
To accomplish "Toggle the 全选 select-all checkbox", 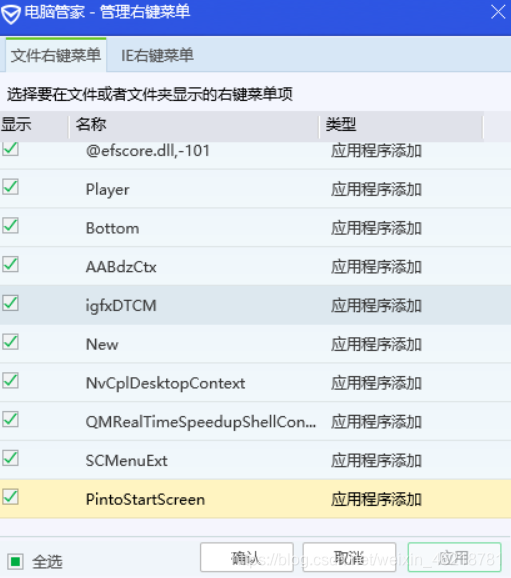I will pos(15,562).
